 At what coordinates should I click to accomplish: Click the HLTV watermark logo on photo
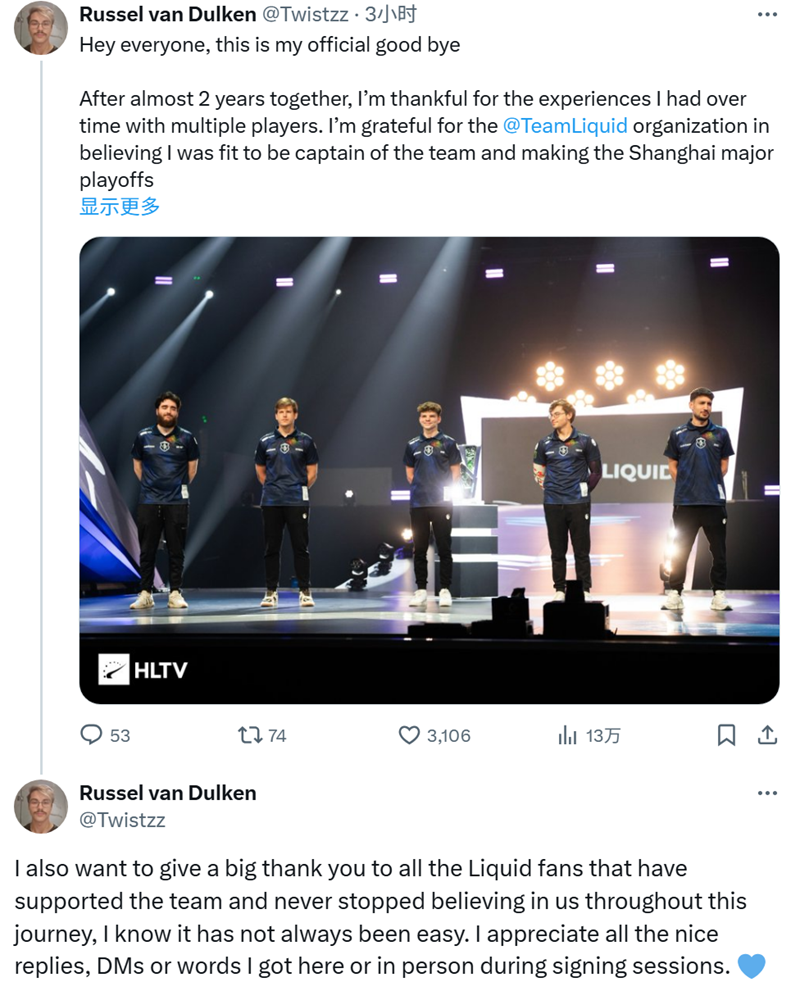tap(143, 670)
